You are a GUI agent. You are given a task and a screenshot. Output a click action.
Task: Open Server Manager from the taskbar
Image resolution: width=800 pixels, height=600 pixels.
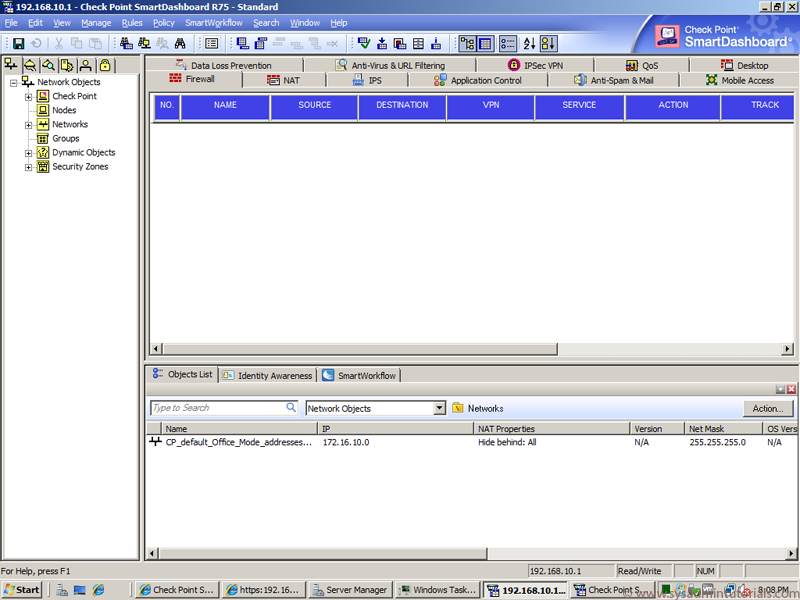point(351,590)
